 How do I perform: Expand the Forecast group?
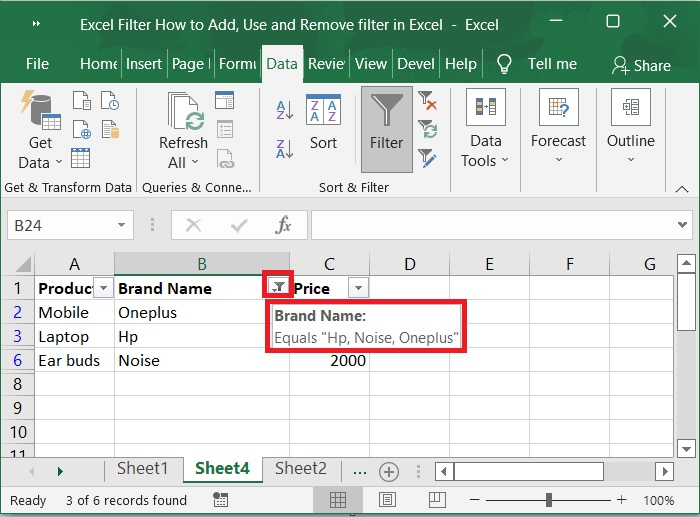click(558, 127)
